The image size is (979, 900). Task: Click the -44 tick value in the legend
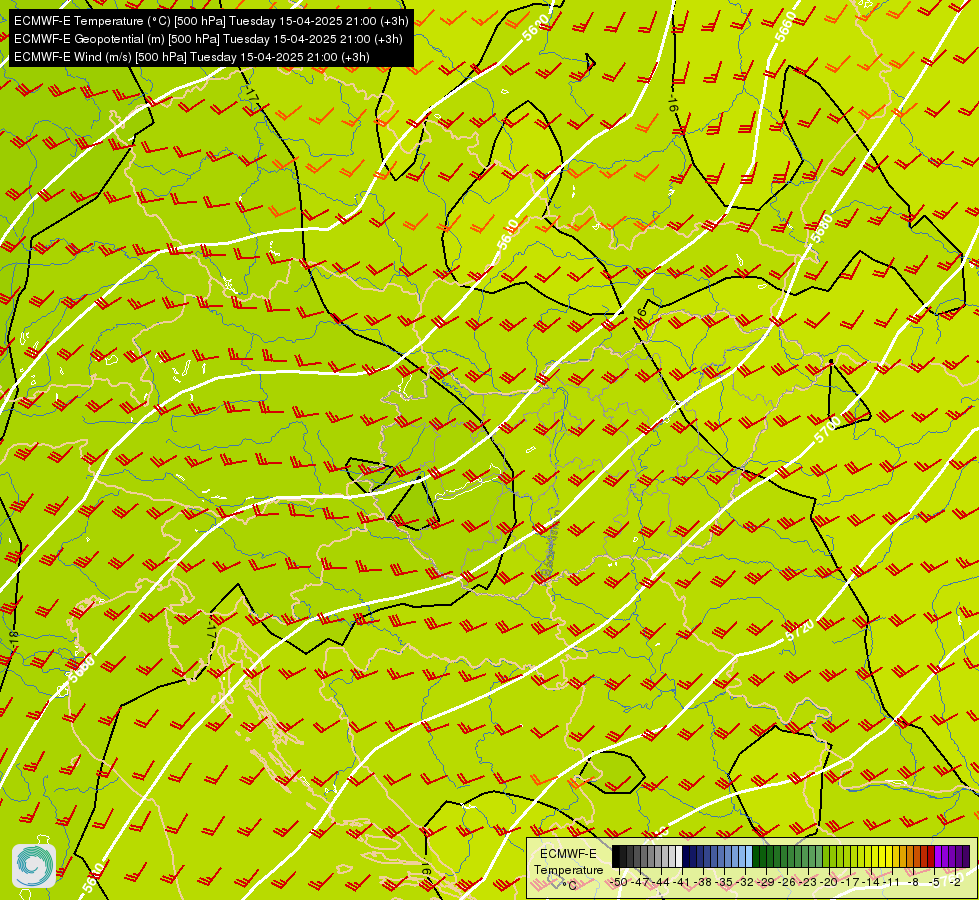pyautogui.click(x=661, y=882)
